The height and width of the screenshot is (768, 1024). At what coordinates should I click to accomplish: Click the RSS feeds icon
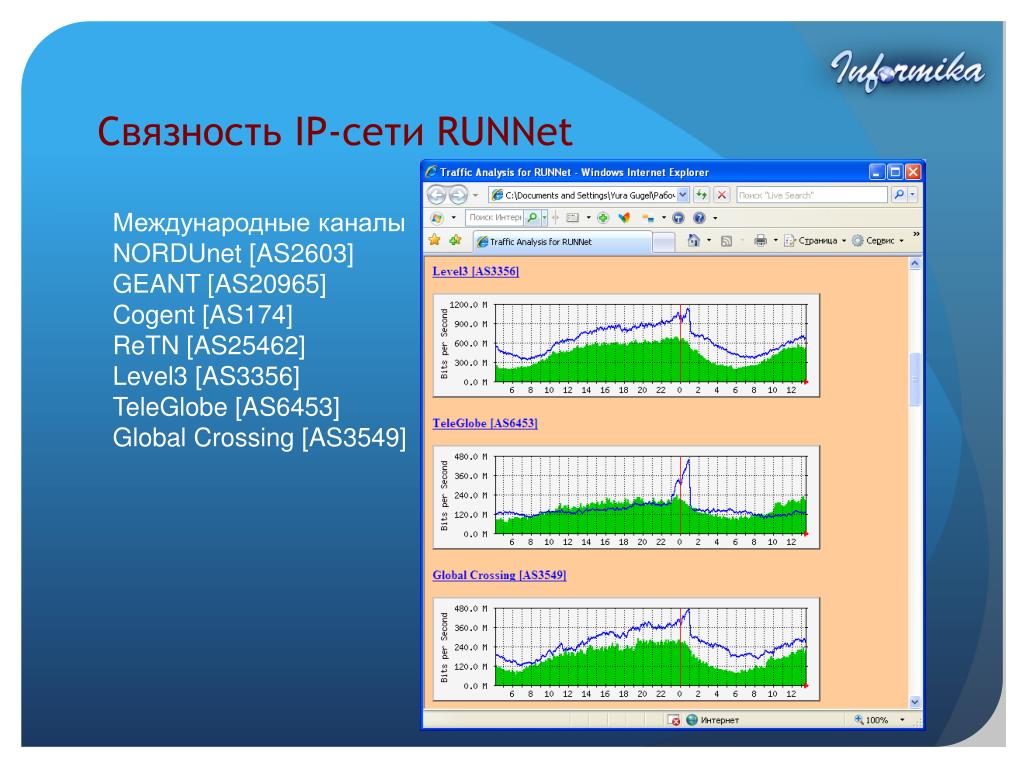726,241
